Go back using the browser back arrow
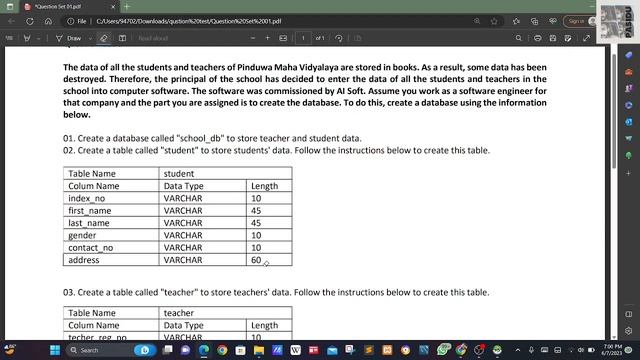 [11, 21]
